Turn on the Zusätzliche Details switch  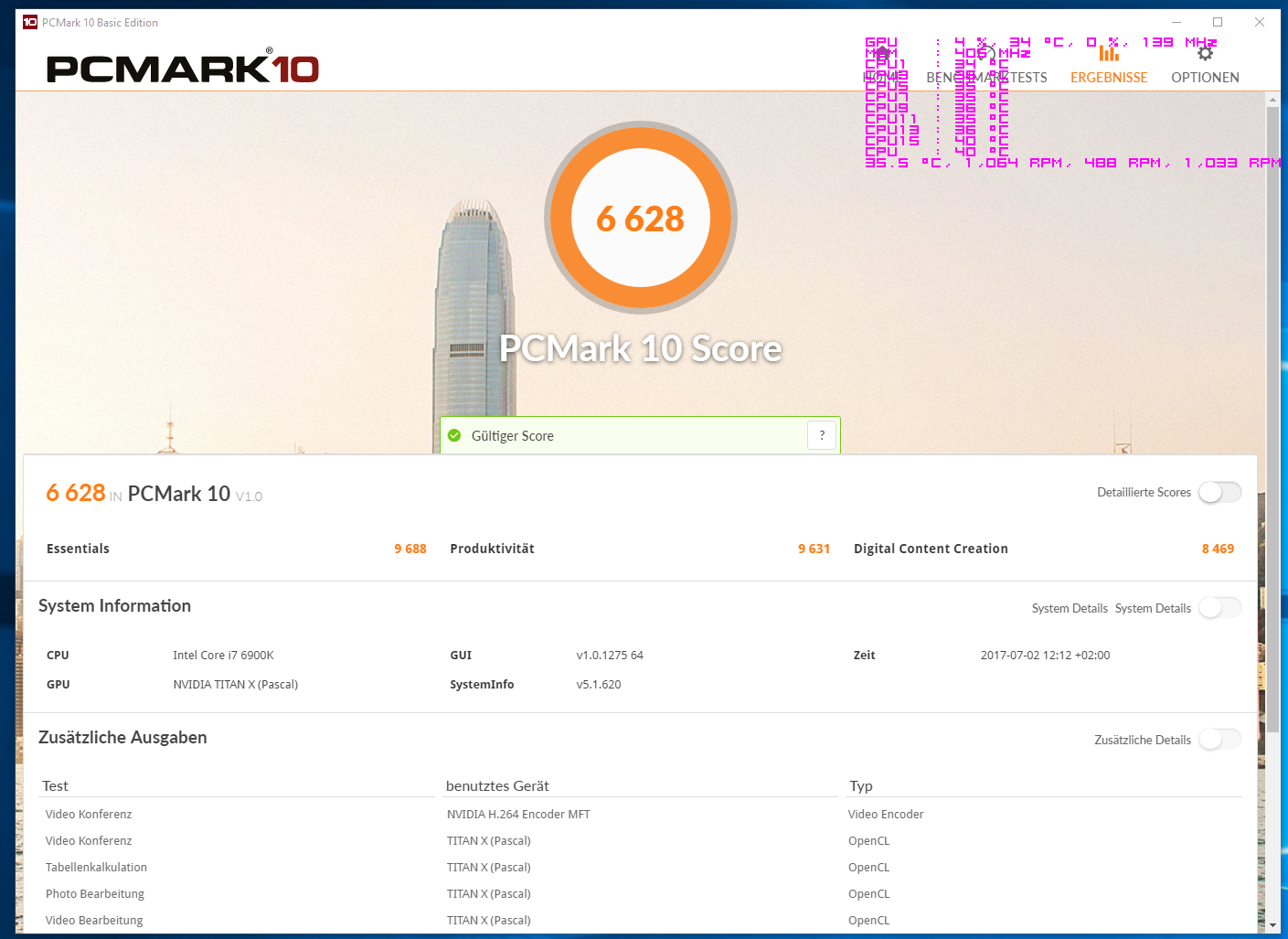tap(1219, 740)
